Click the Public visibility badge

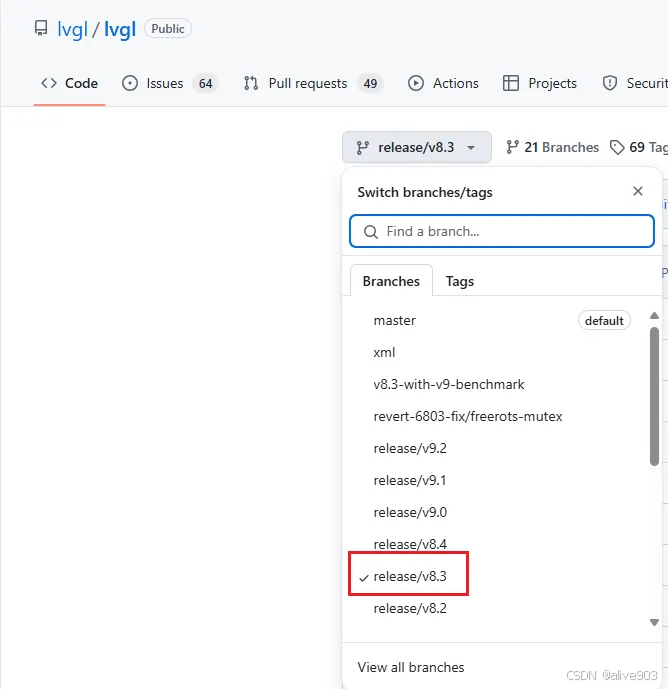pos(167,29)
